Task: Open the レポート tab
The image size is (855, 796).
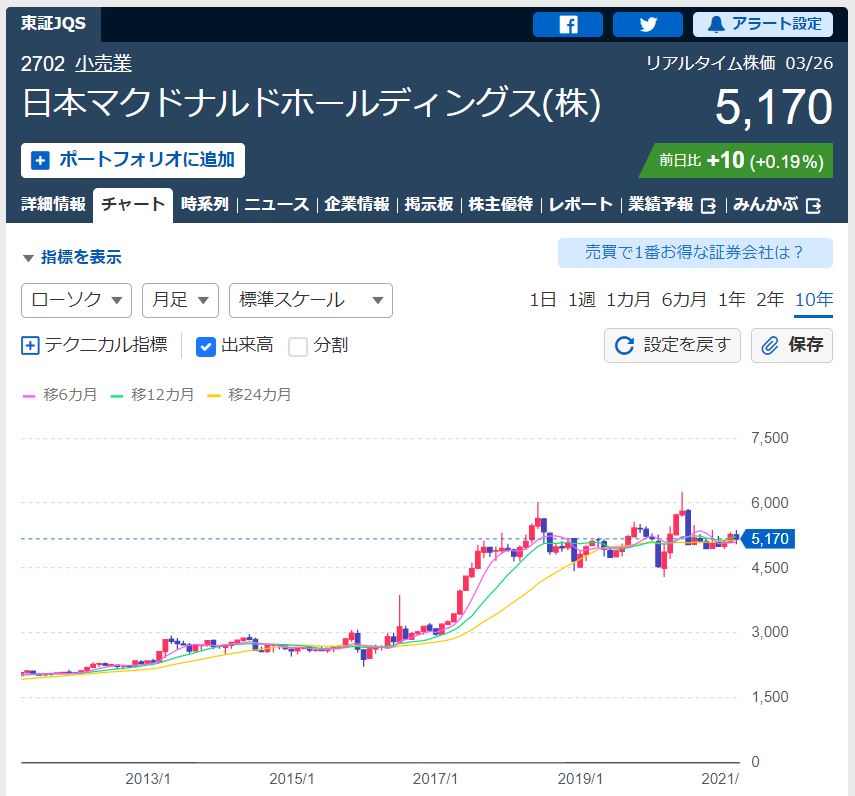Action: click(581, 204)
